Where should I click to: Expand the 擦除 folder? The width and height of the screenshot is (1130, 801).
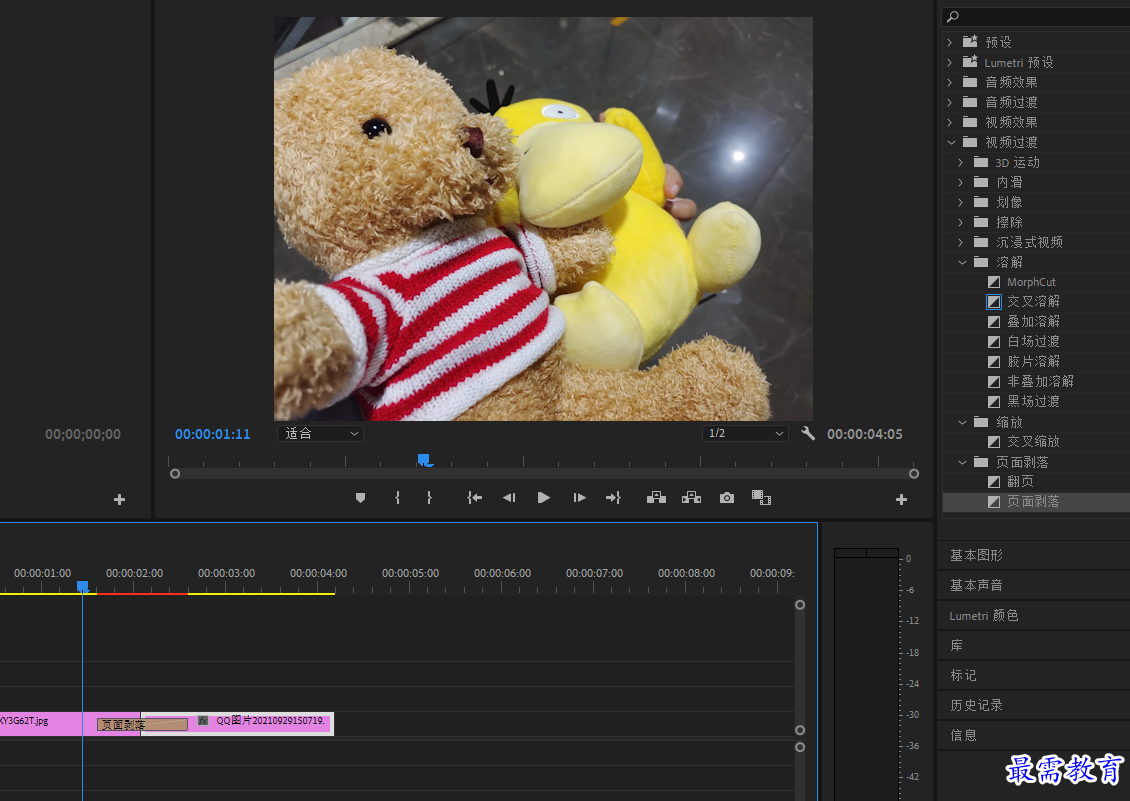[x=961, y=223]
